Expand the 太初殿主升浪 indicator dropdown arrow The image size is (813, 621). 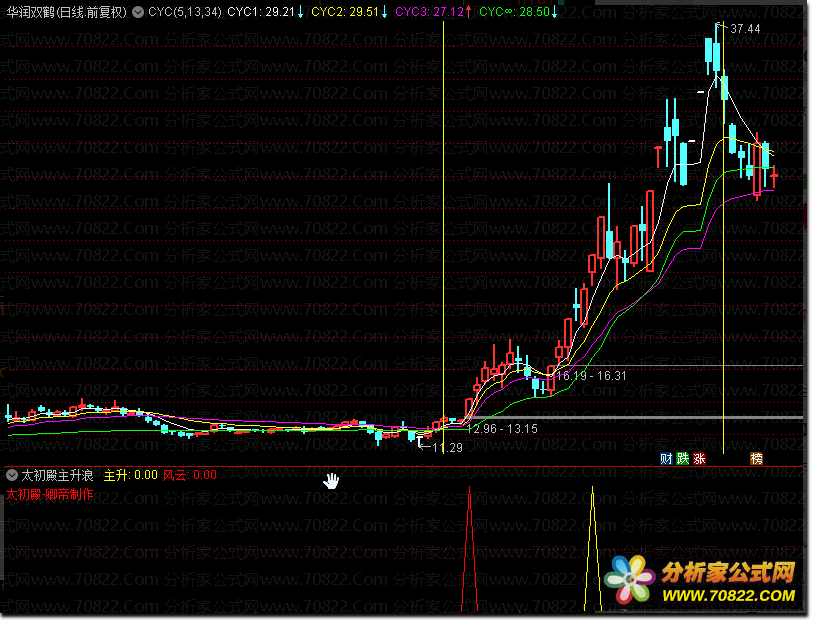click(x=12, y=474)
